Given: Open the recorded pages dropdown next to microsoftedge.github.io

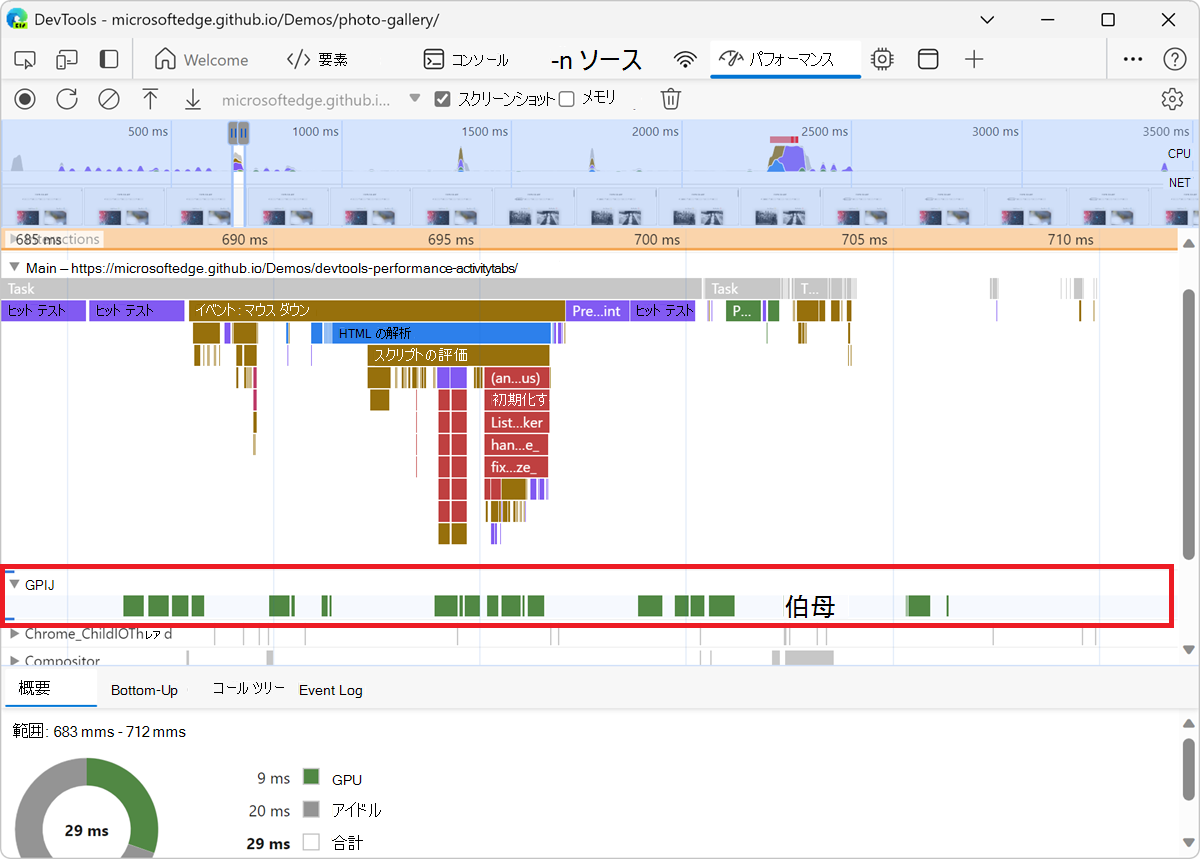Looking at the screenshot, I should (x=413, y=99).
